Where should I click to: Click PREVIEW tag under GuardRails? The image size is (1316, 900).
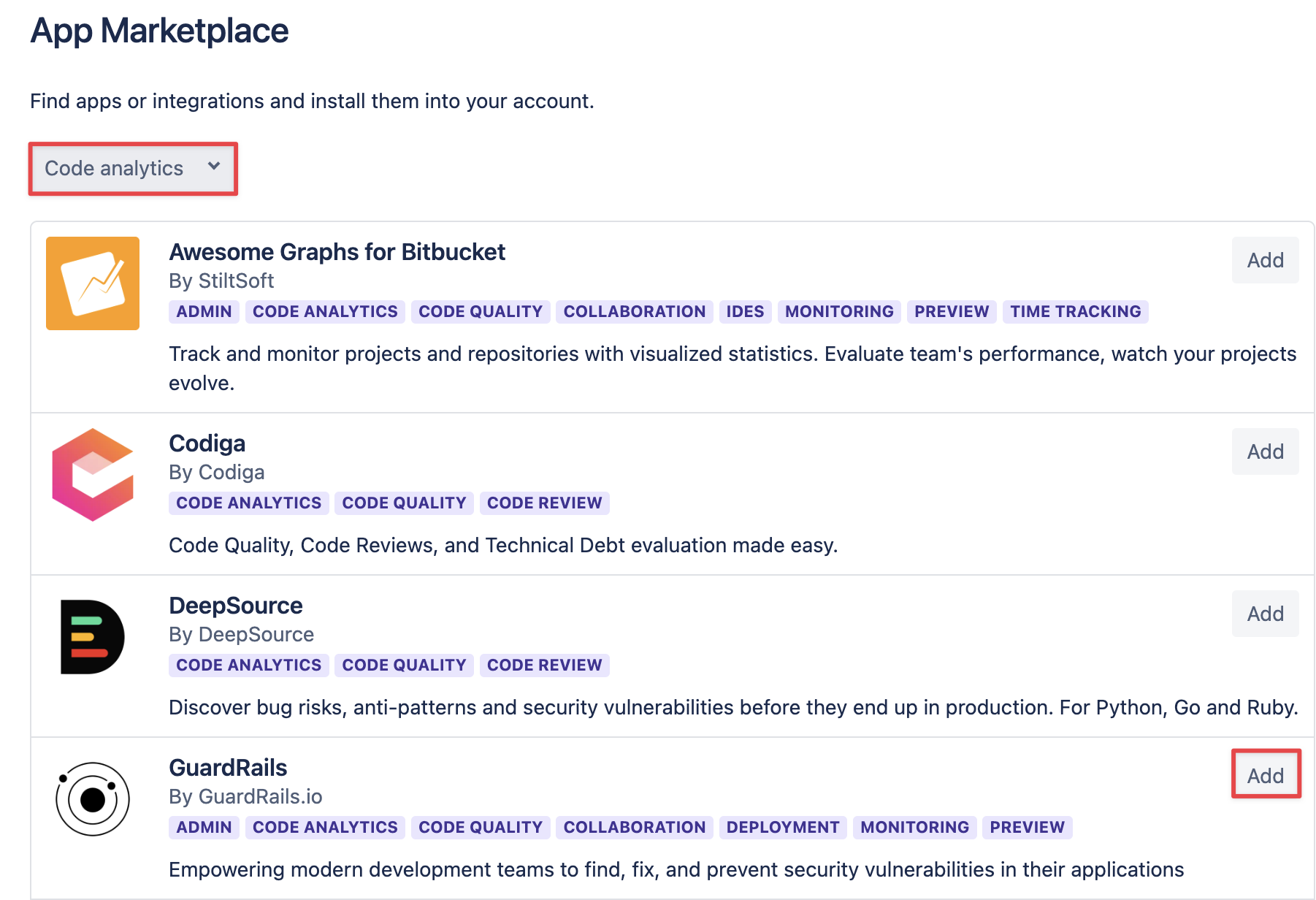click(x=1027, y=828)
